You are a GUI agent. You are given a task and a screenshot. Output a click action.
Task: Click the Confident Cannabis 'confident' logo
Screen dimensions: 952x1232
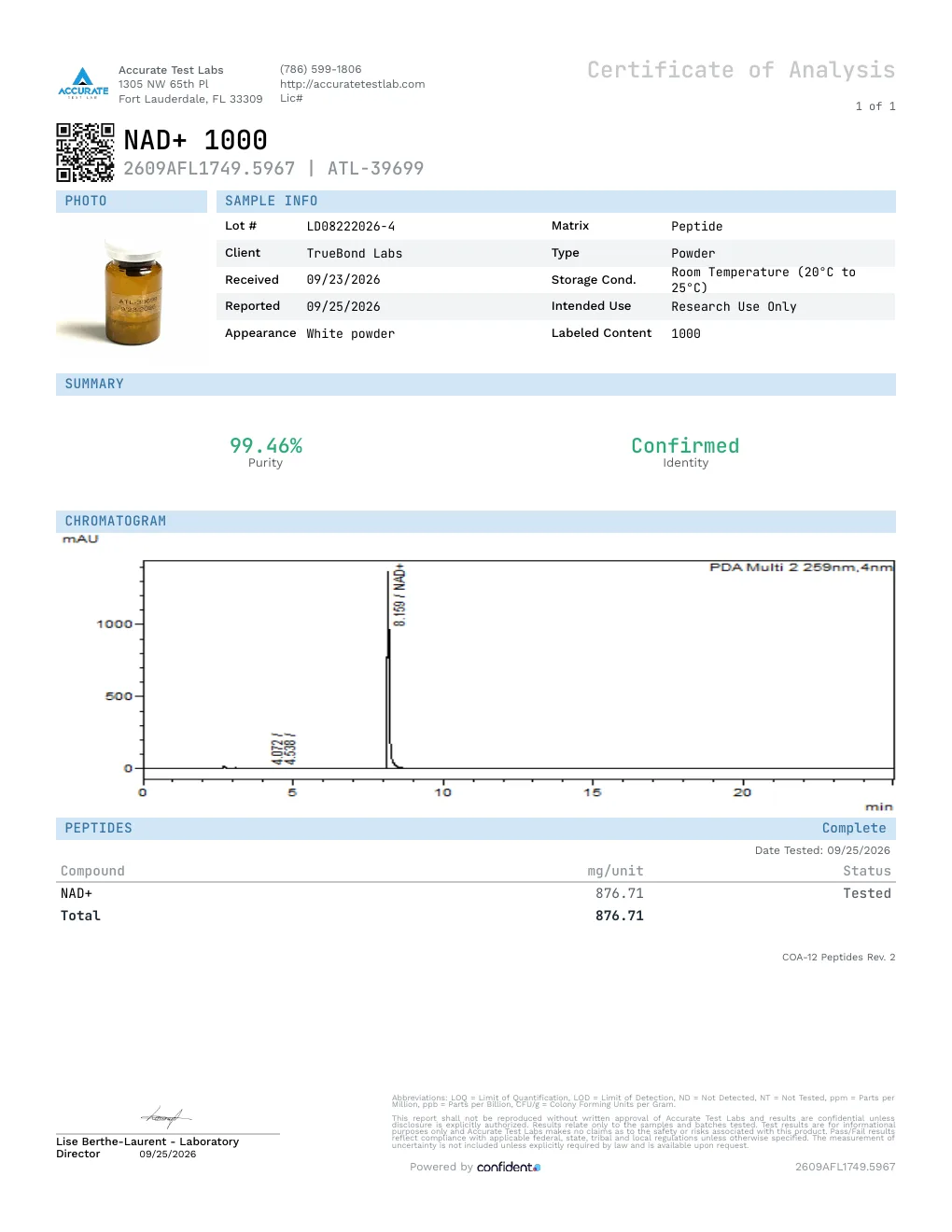click(509, 1167)
